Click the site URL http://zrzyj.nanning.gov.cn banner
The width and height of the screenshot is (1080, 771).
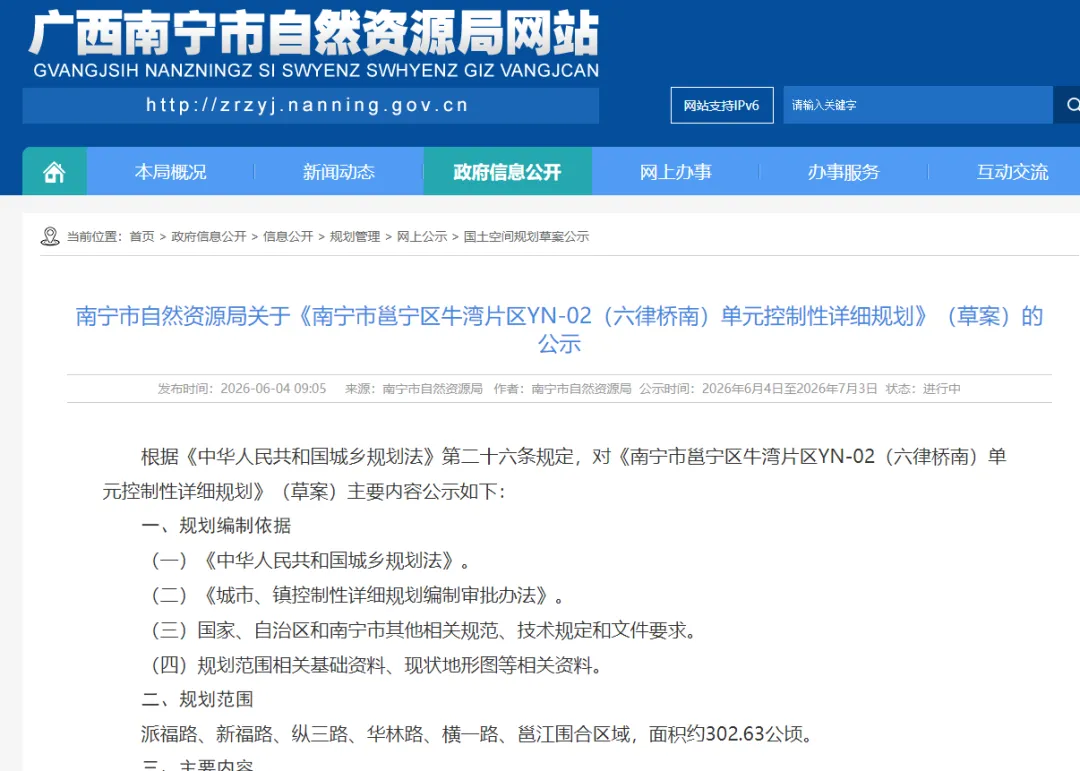[x=311, y=105]
